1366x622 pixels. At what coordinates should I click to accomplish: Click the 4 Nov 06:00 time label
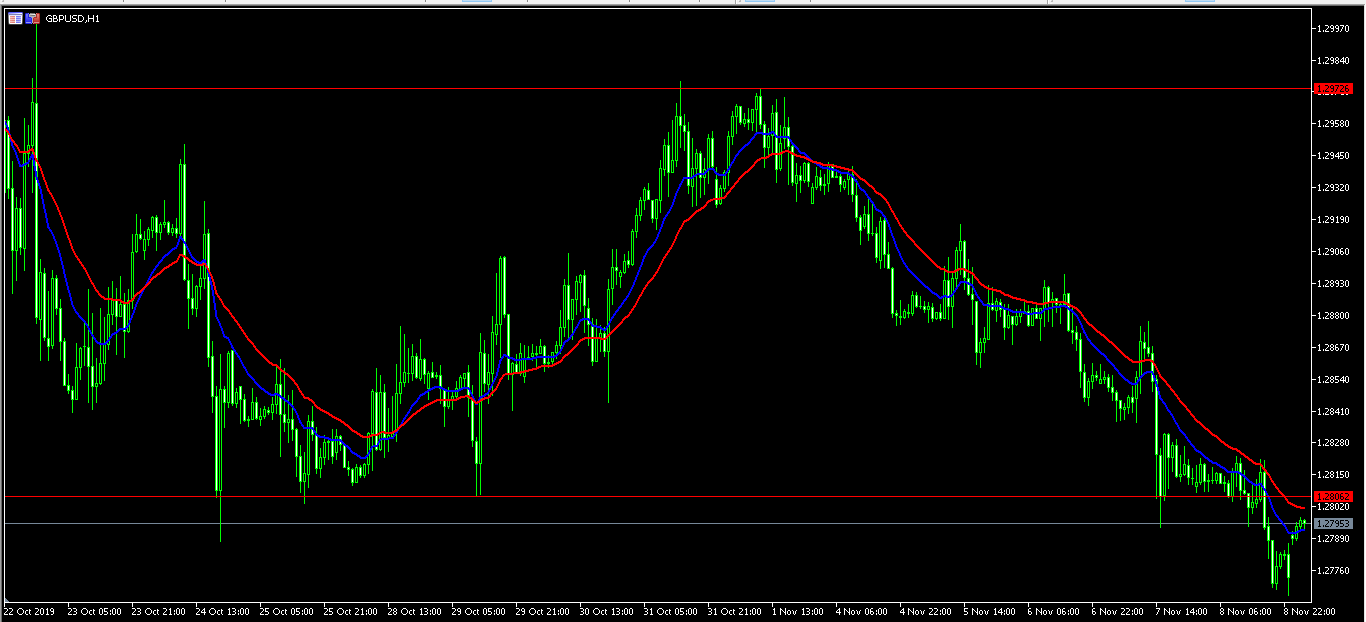pos(862,610)
